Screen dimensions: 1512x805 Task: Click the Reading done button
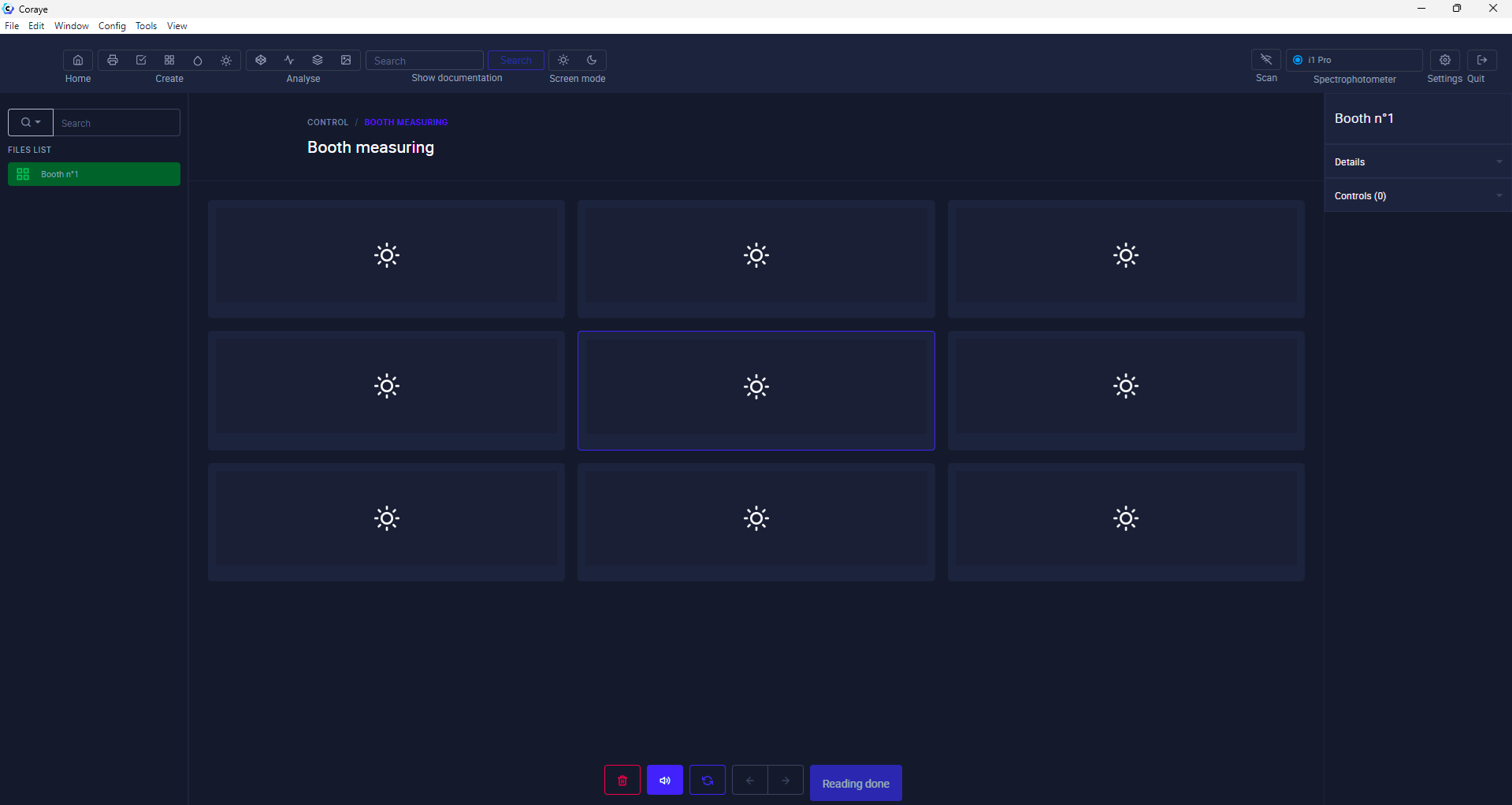tap(856, 783)
